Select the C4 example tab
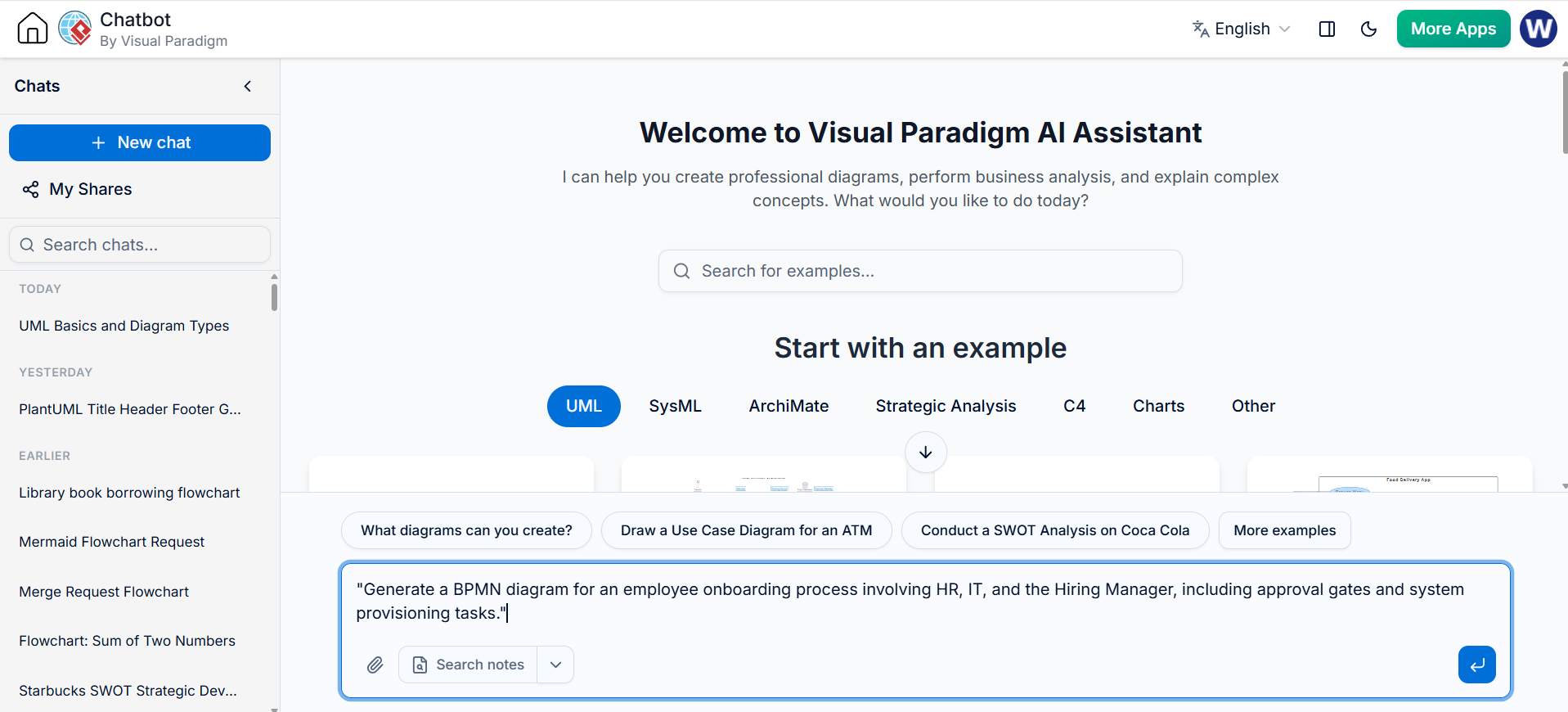 (x=1074, y=406)
